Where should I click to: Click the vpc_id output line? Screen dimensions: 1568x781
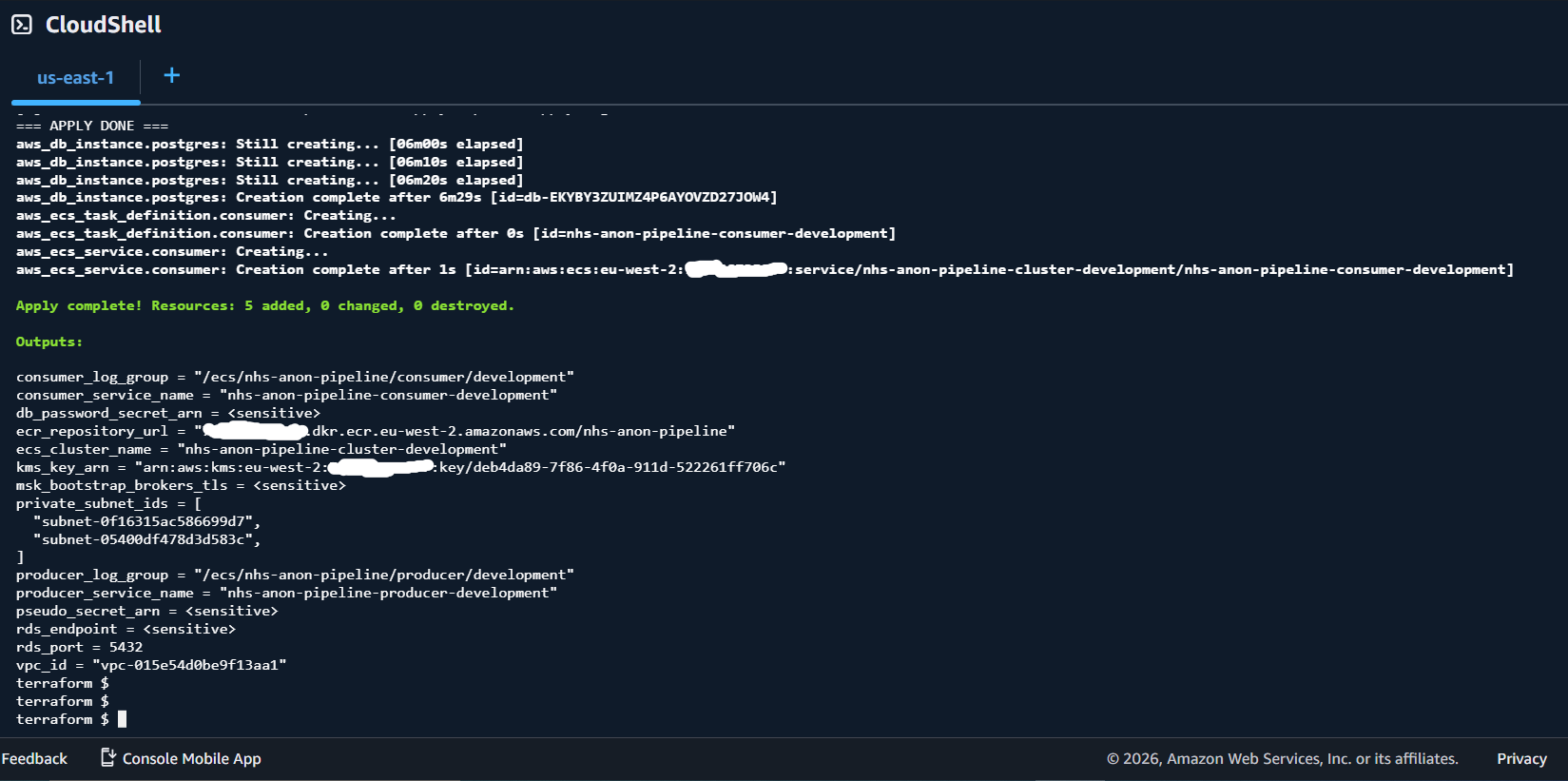[x=151, y=665]
